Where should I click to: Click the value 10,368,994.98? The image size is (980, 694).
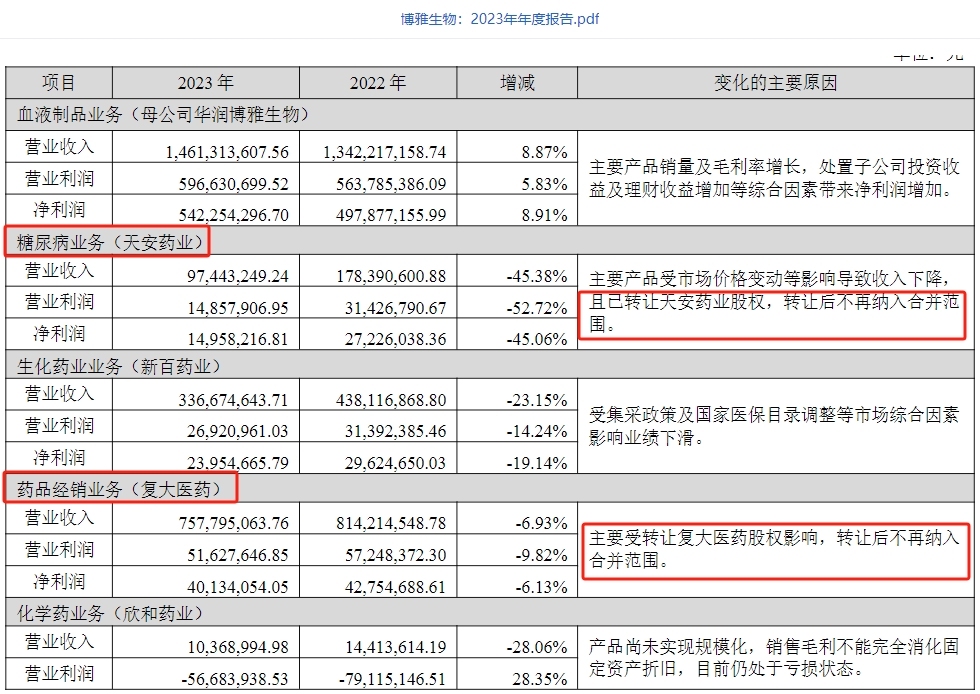238,647
